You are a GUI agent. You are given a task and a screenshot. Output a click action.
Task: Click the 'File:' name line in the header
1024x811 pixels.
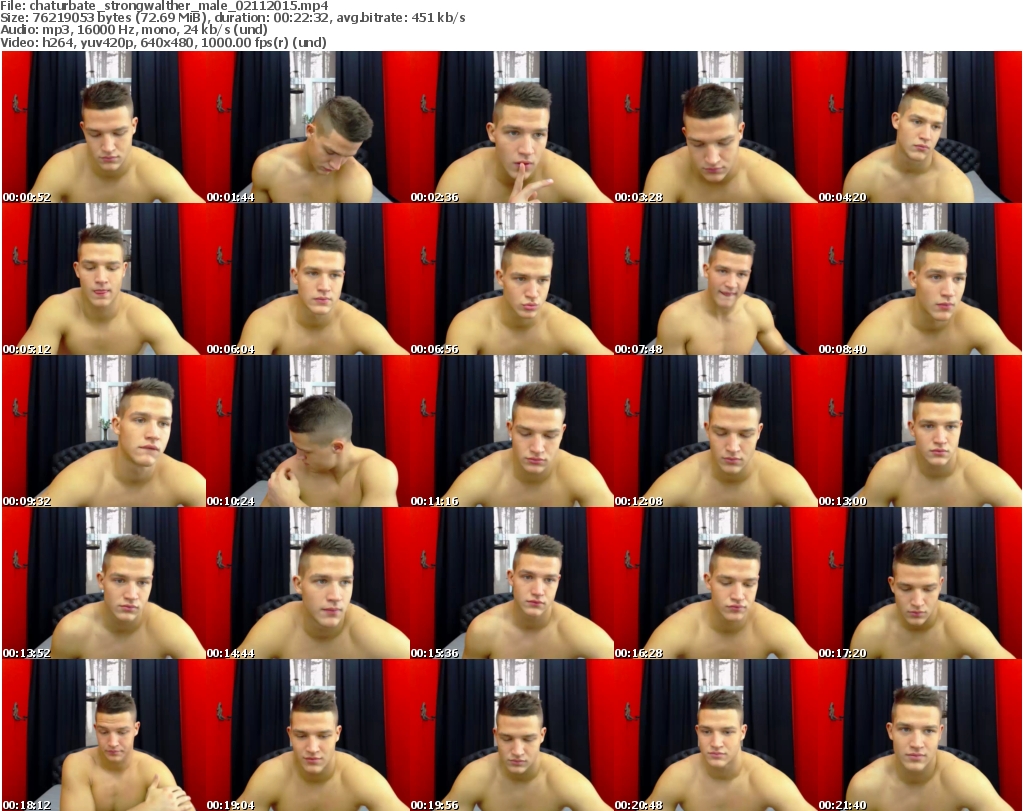tap(164, 6)
